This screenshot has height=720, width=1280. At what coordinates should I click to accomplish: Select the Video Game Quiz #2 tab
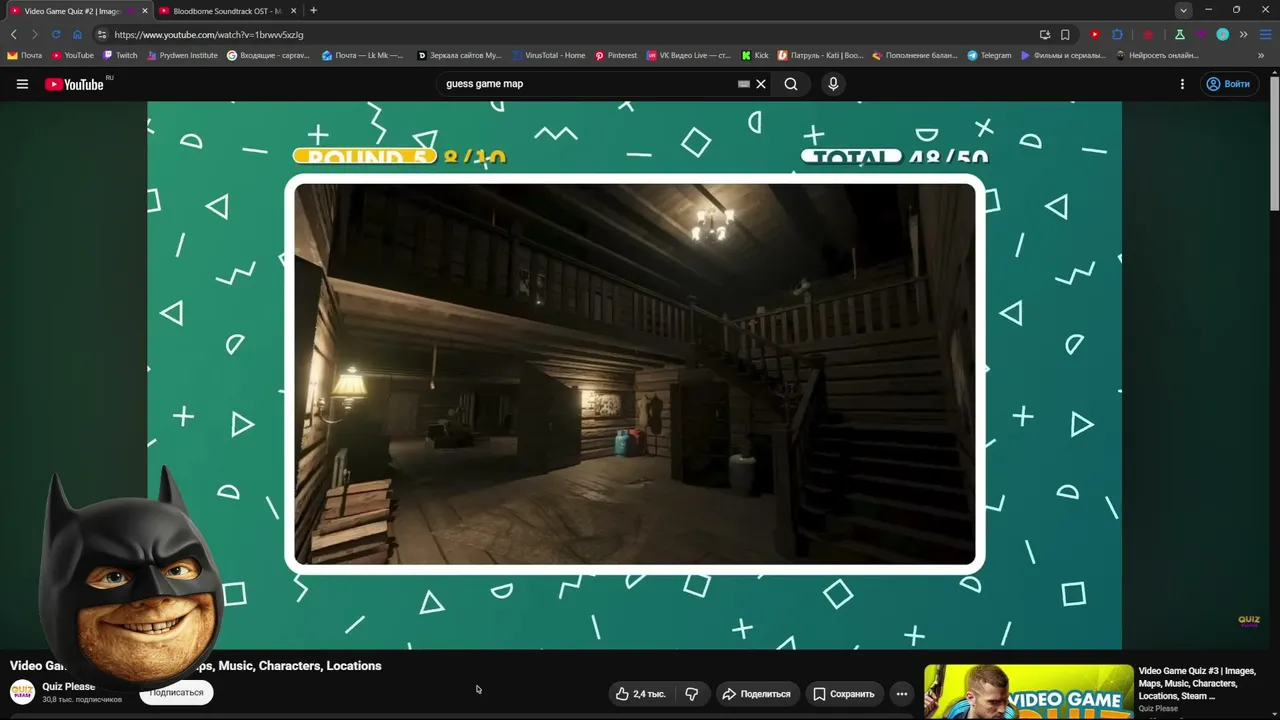[79, 11]
